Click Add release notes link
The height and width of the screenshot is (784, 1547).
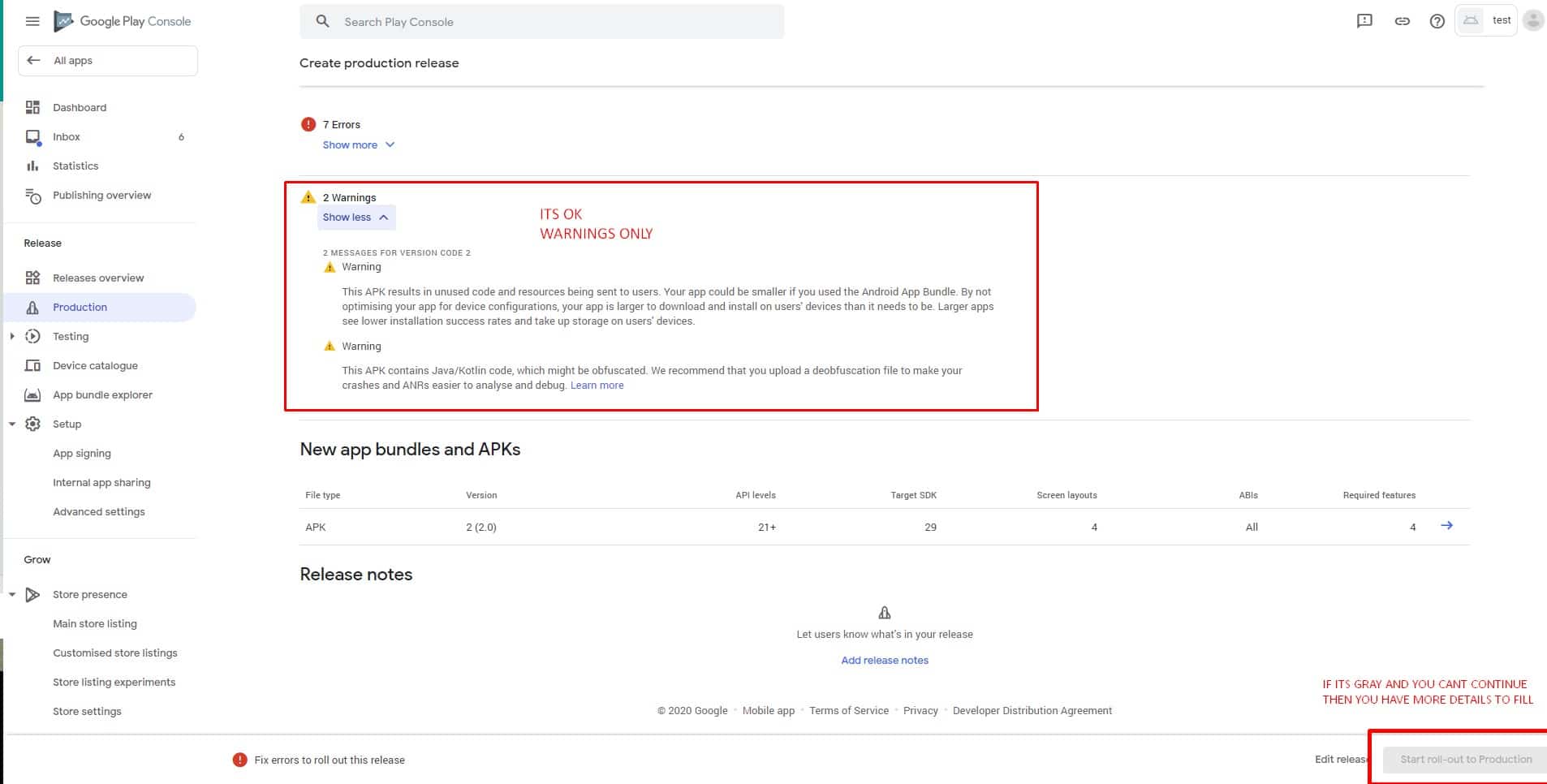click(x=884, y=660)
